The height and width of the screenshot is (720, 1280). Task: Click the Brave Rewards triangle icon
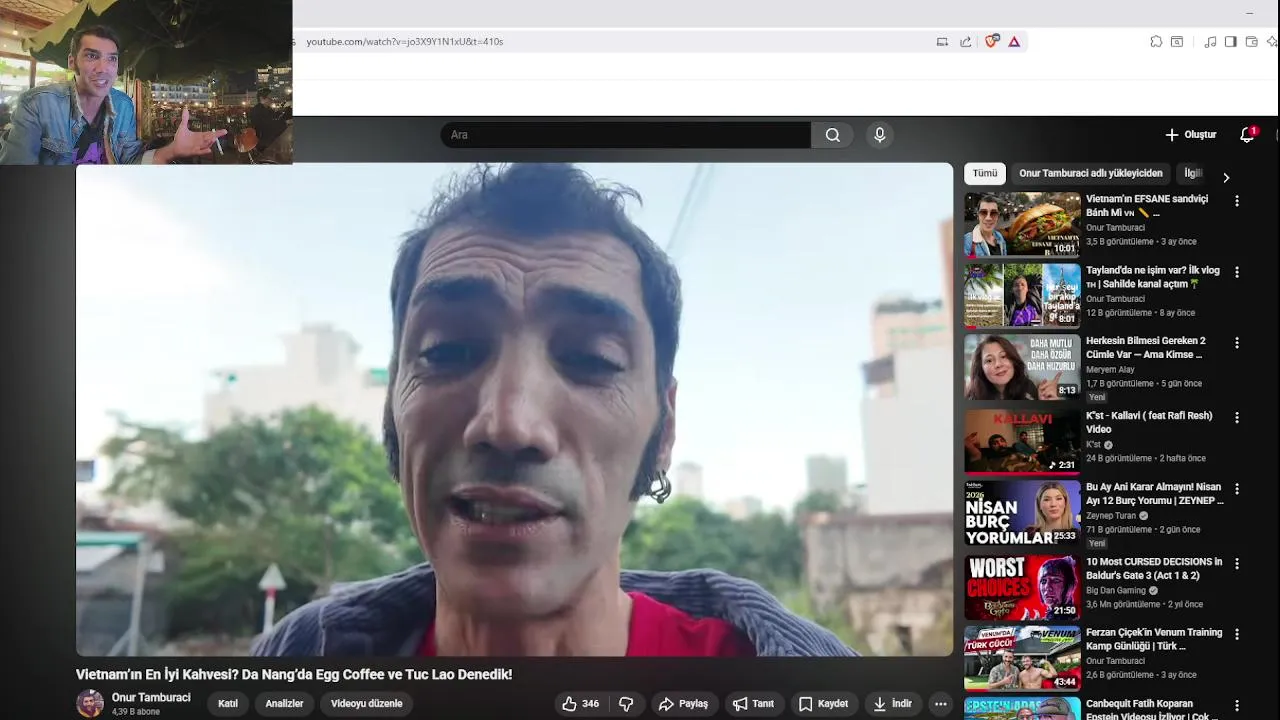1014,42
